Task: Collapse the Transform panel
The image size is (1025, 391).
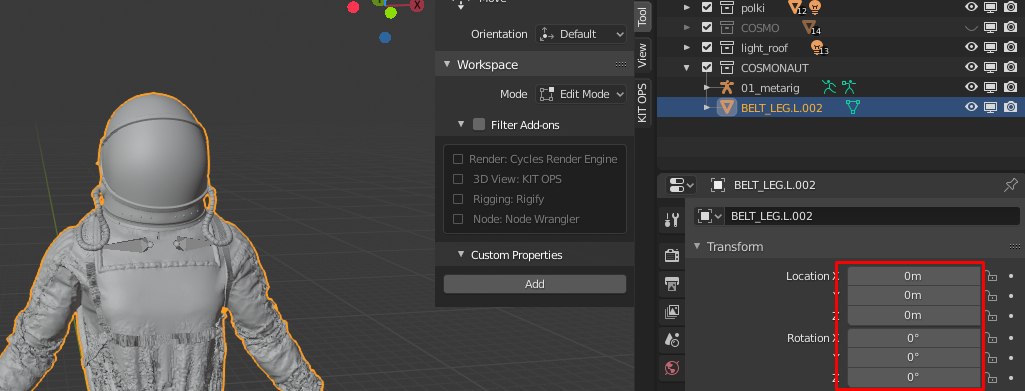Action: pyautogui.click(x=697, y=246)
